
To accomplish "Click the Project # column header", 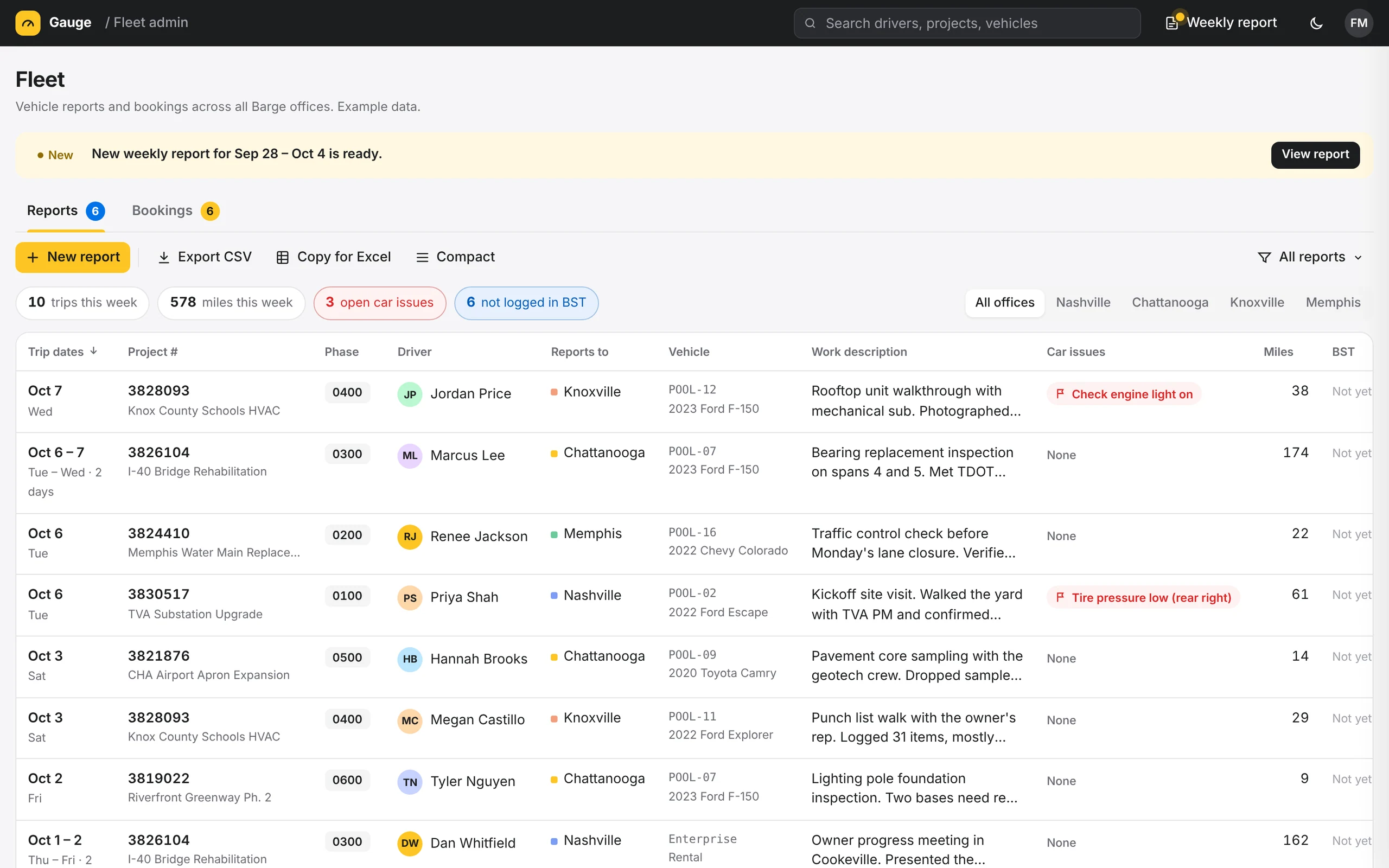I will click(x=152, y=352).
